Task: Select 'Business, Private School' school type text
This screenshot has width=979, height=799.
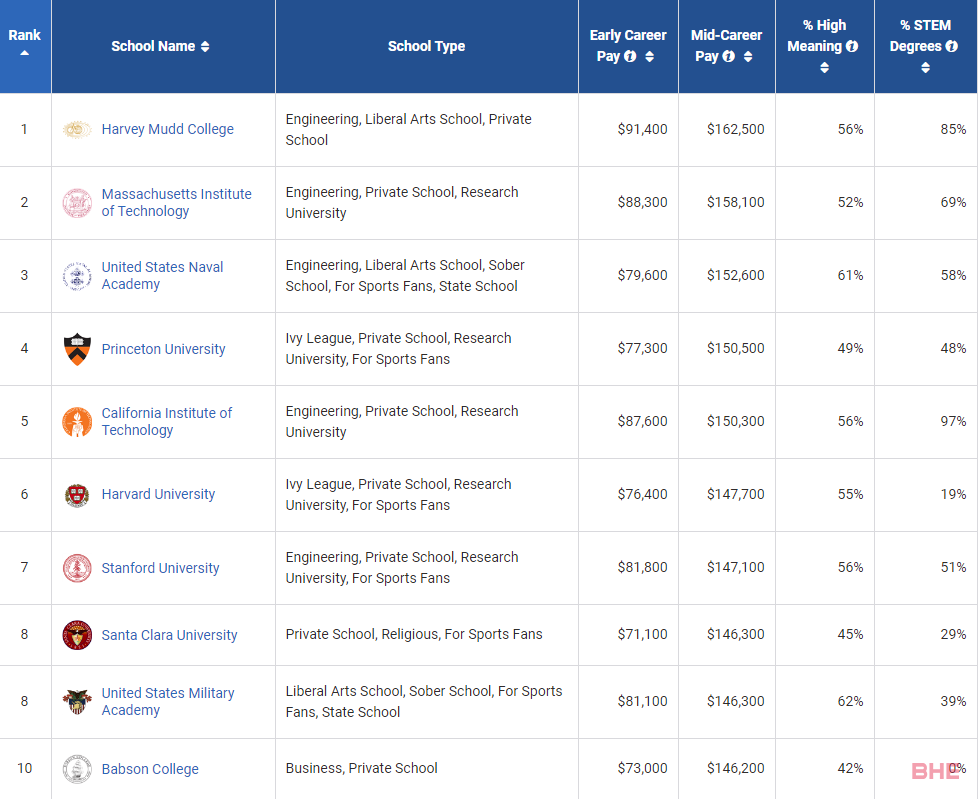Action: [362, 768]
